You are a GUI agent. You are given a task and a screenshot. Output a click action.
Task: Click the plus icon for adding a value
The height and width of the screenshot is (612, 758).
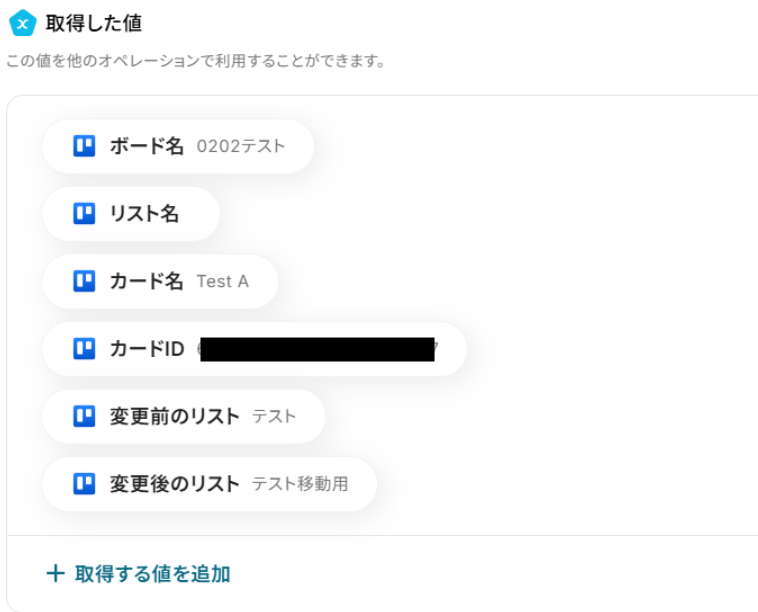click(55, 573)
